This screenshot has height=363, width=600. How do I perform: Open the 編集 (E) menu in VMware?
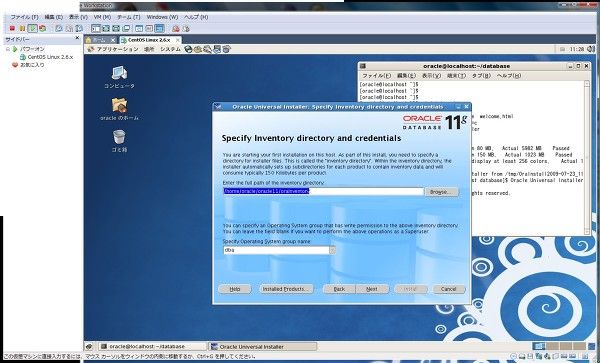pyautogui.click(x=53, y=17)
